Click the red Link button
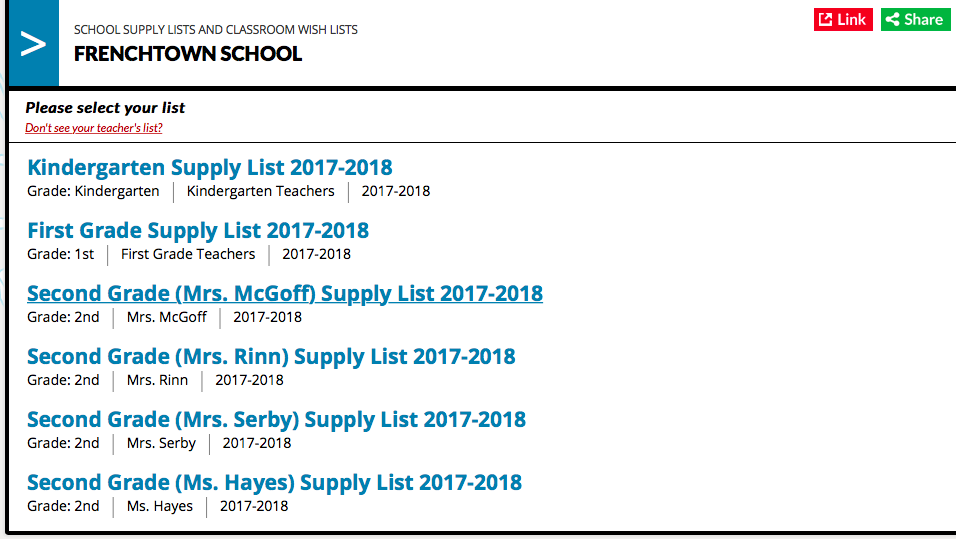The image size is (956, 539). coord(843,20)
